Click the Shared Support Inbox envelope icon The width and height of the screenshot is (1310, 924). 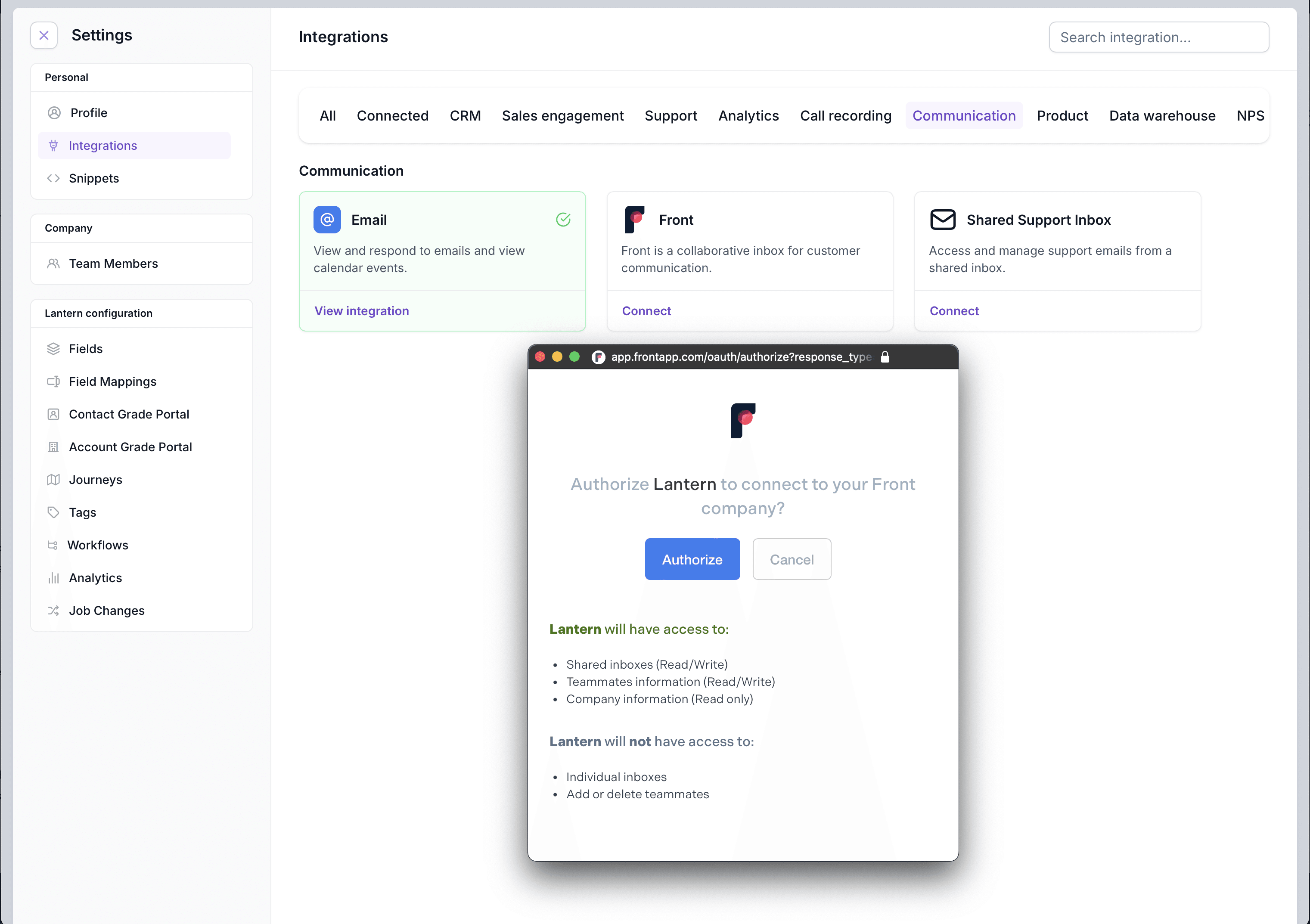point(943,220)
